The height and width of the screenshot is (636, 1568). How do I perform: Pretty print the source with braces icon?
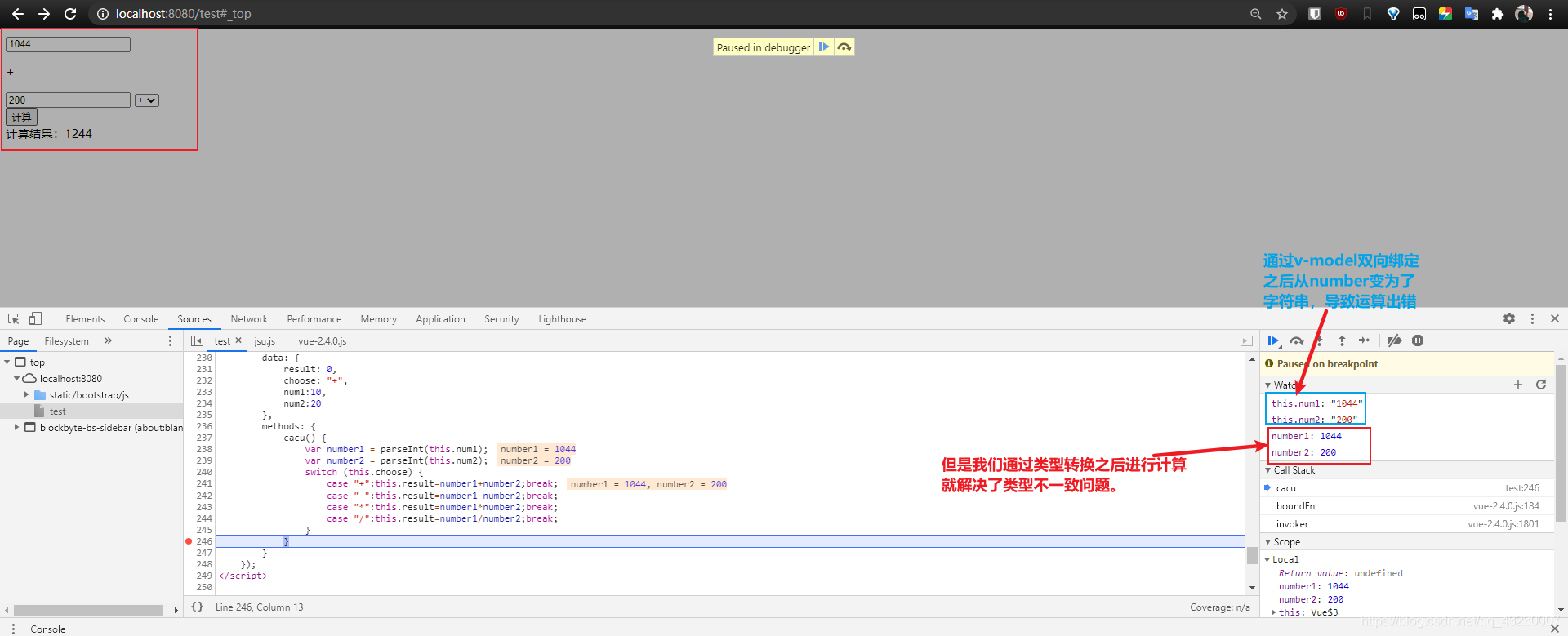pos(197,607)
